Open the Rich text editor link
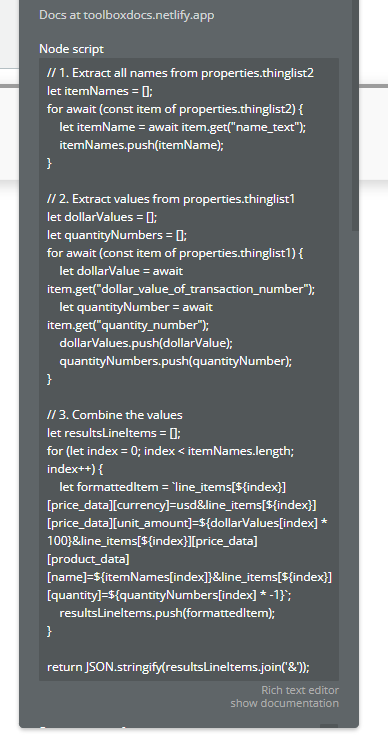This screenshot has width=388, height=755. 300,690
